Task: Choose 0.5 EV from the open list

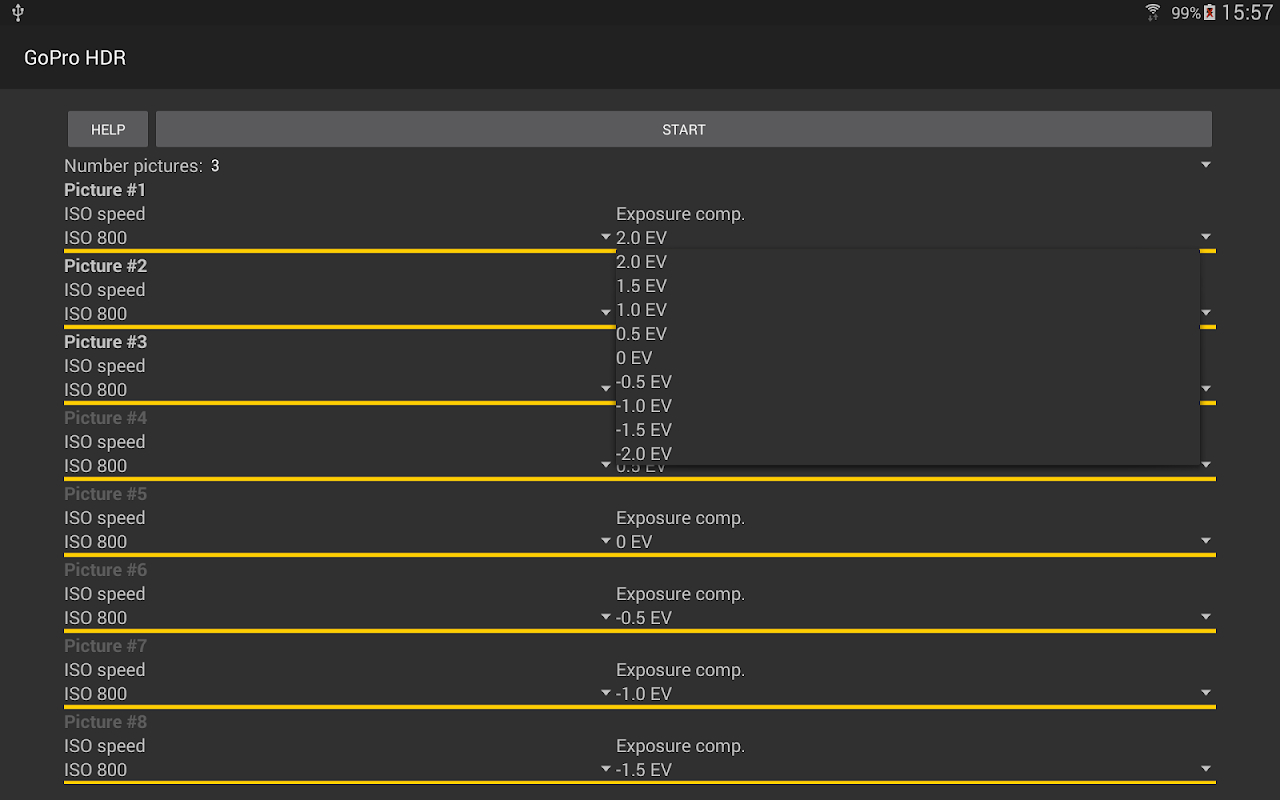Action: point(908,334)
